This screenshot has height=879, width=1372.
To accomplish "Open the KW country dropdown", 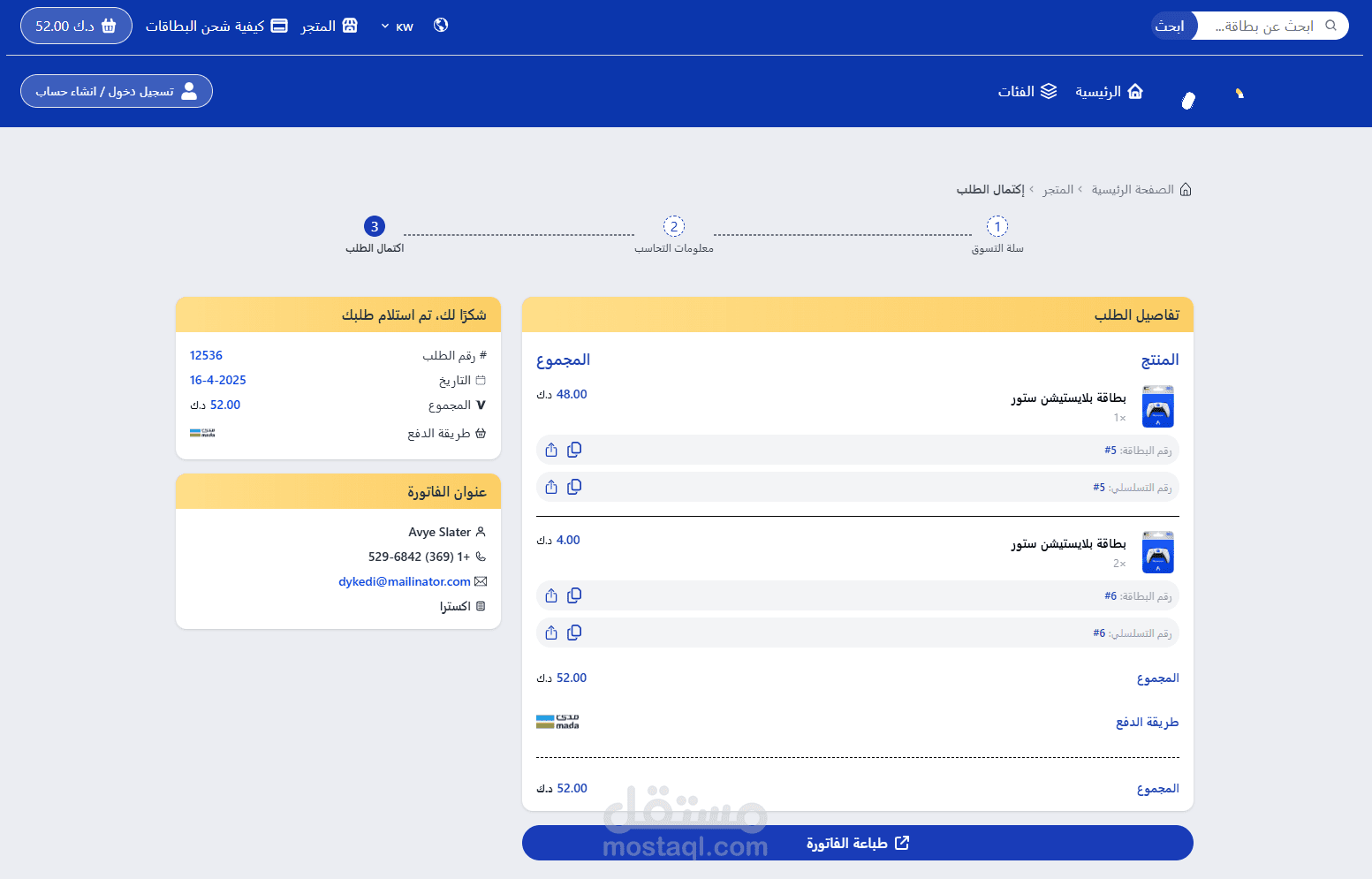I will coord(398,27).
